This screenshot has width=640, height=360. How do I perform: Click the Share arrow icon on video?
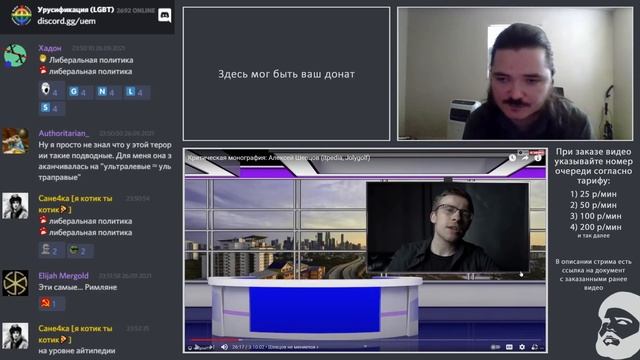tap(525, 158)
